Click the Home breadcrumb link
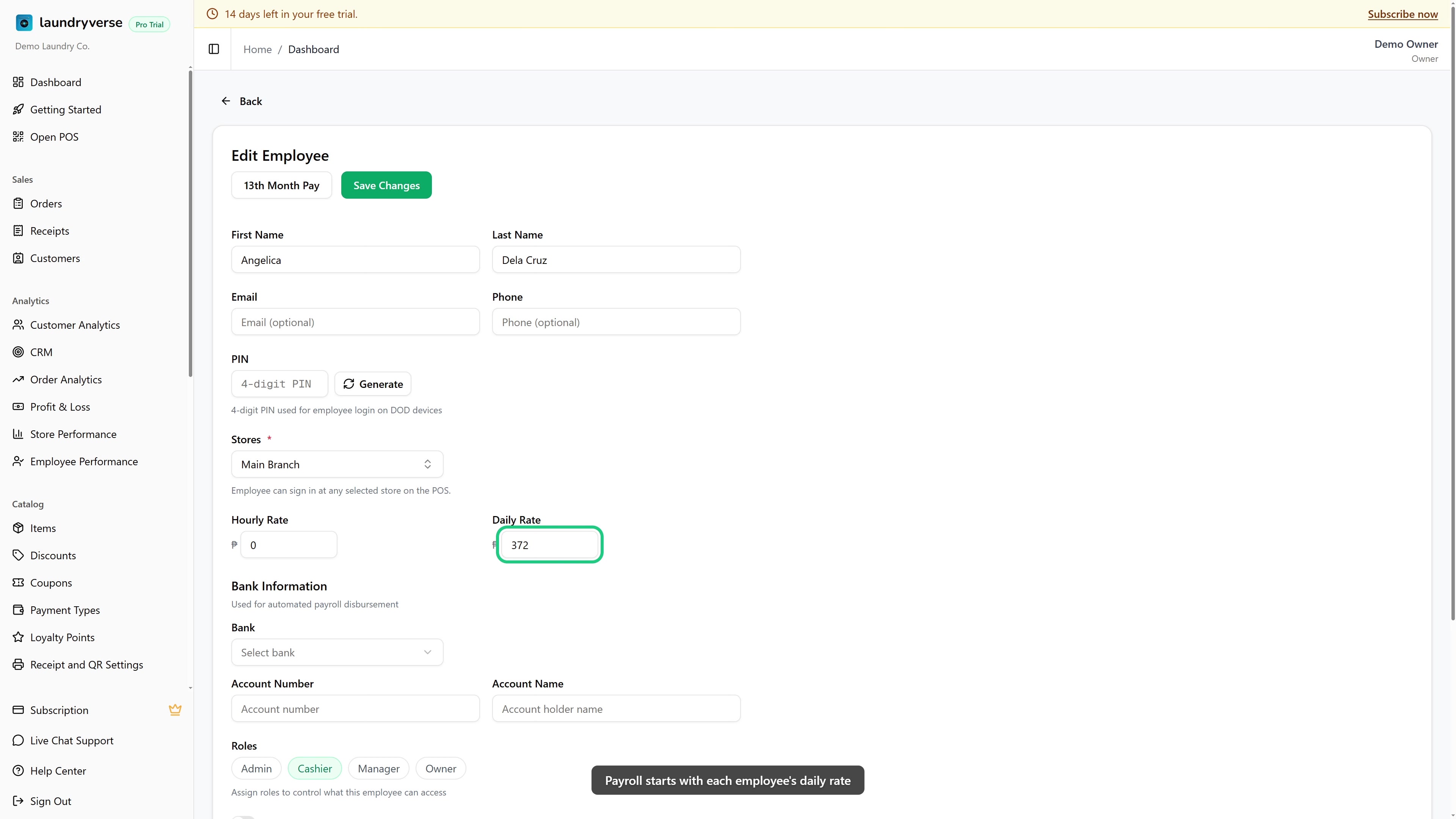Viewport: 1456px width, 819px height. 257,49
